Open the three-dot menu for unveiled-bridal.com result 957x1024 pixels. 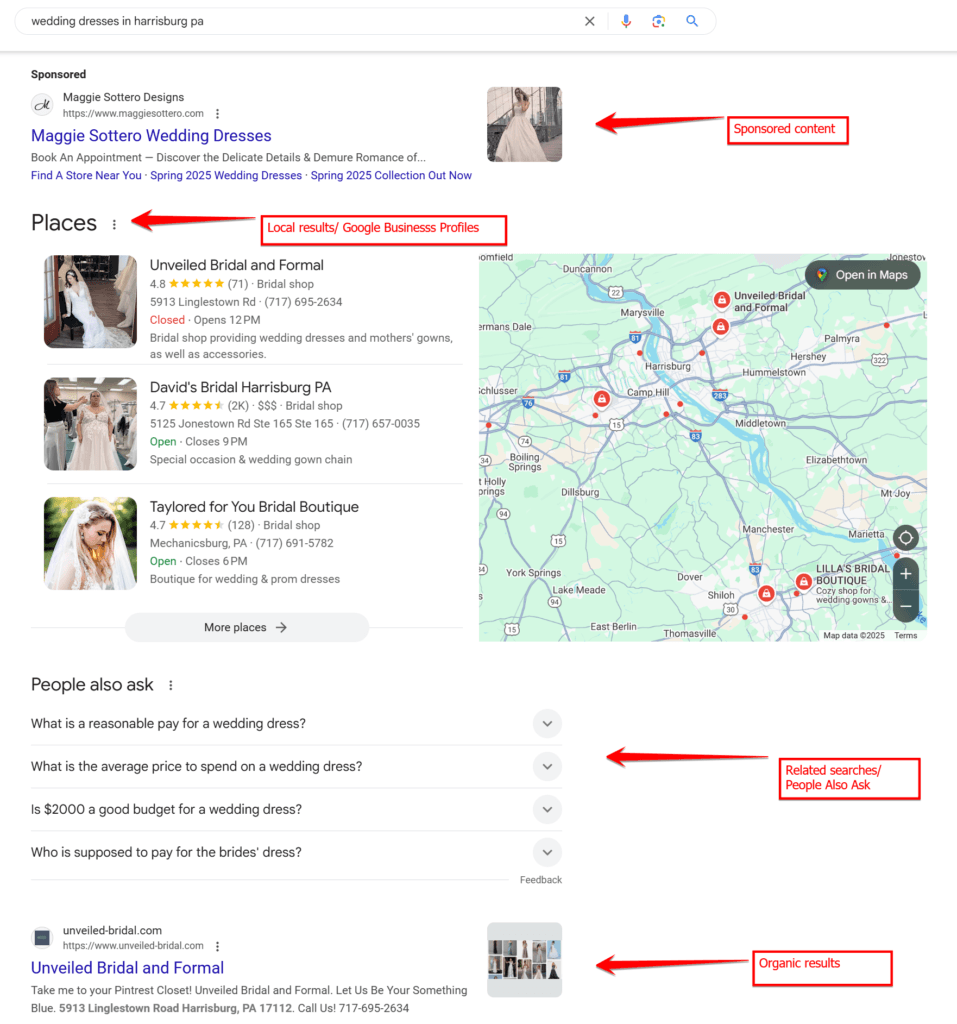click(218, 946)
